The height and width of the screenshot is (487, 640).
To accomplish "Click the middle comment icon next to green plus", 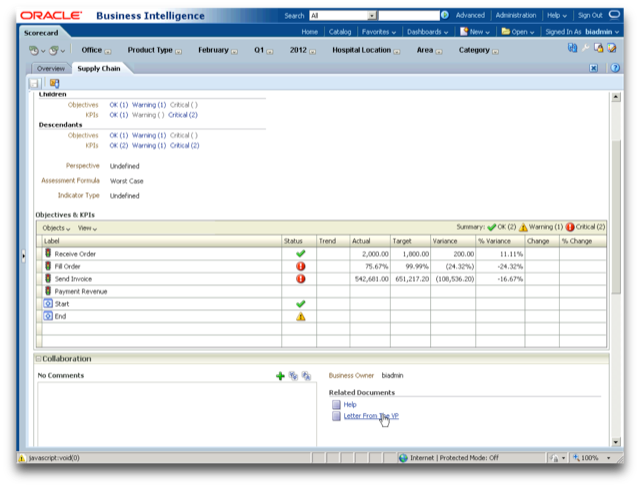I will tap(293, 376).
